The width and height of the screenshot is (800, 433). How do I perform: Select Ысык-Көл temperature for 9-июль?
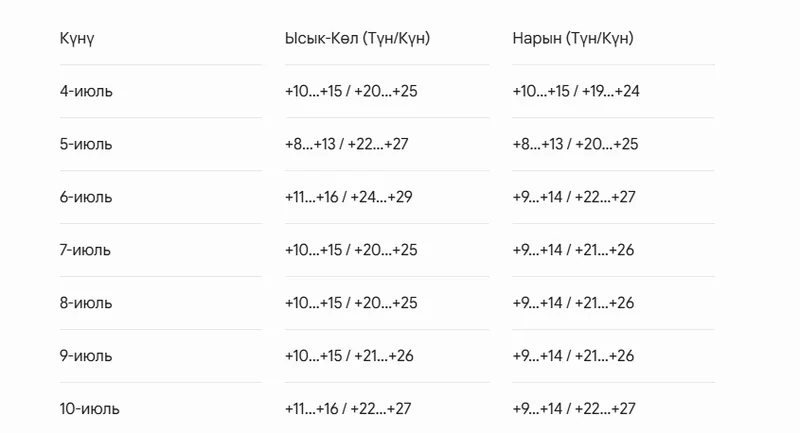pyautogui.click(x=349, y=356)
